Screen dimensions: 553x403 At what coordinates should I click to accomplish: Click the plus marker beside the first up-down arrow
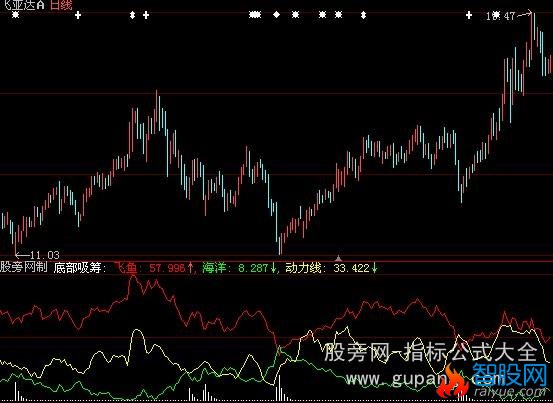point(146,15)
